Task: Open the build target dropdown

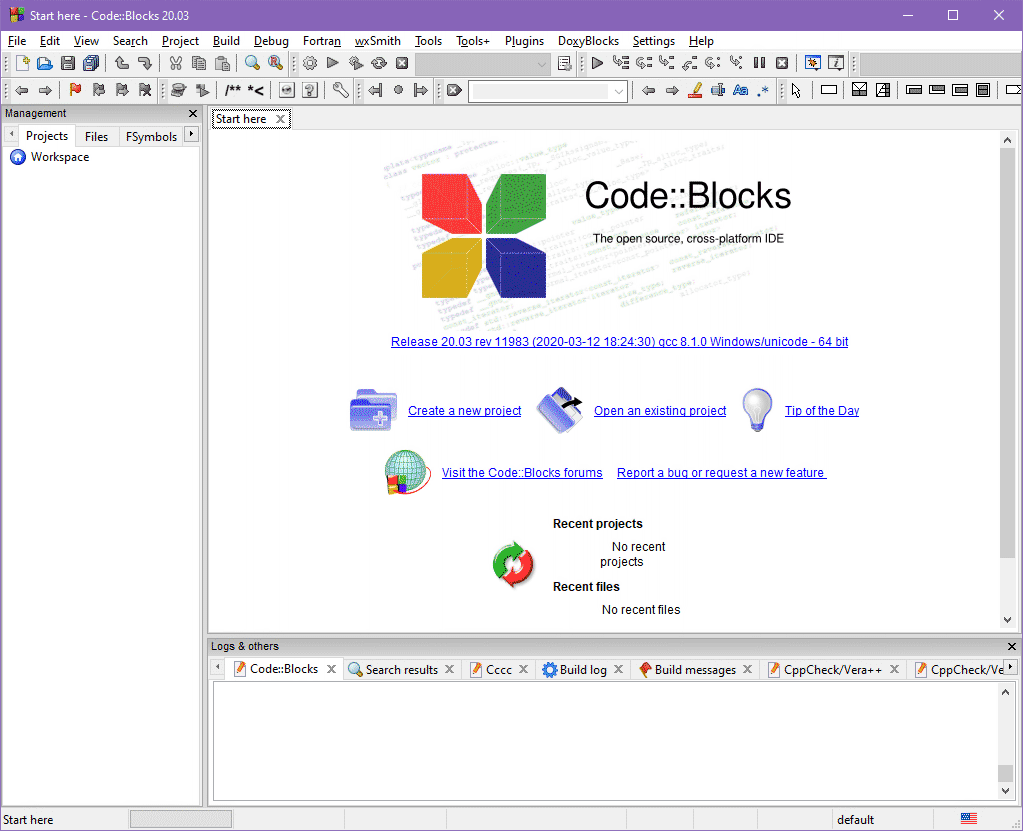Action: click(x=542, y=64)
